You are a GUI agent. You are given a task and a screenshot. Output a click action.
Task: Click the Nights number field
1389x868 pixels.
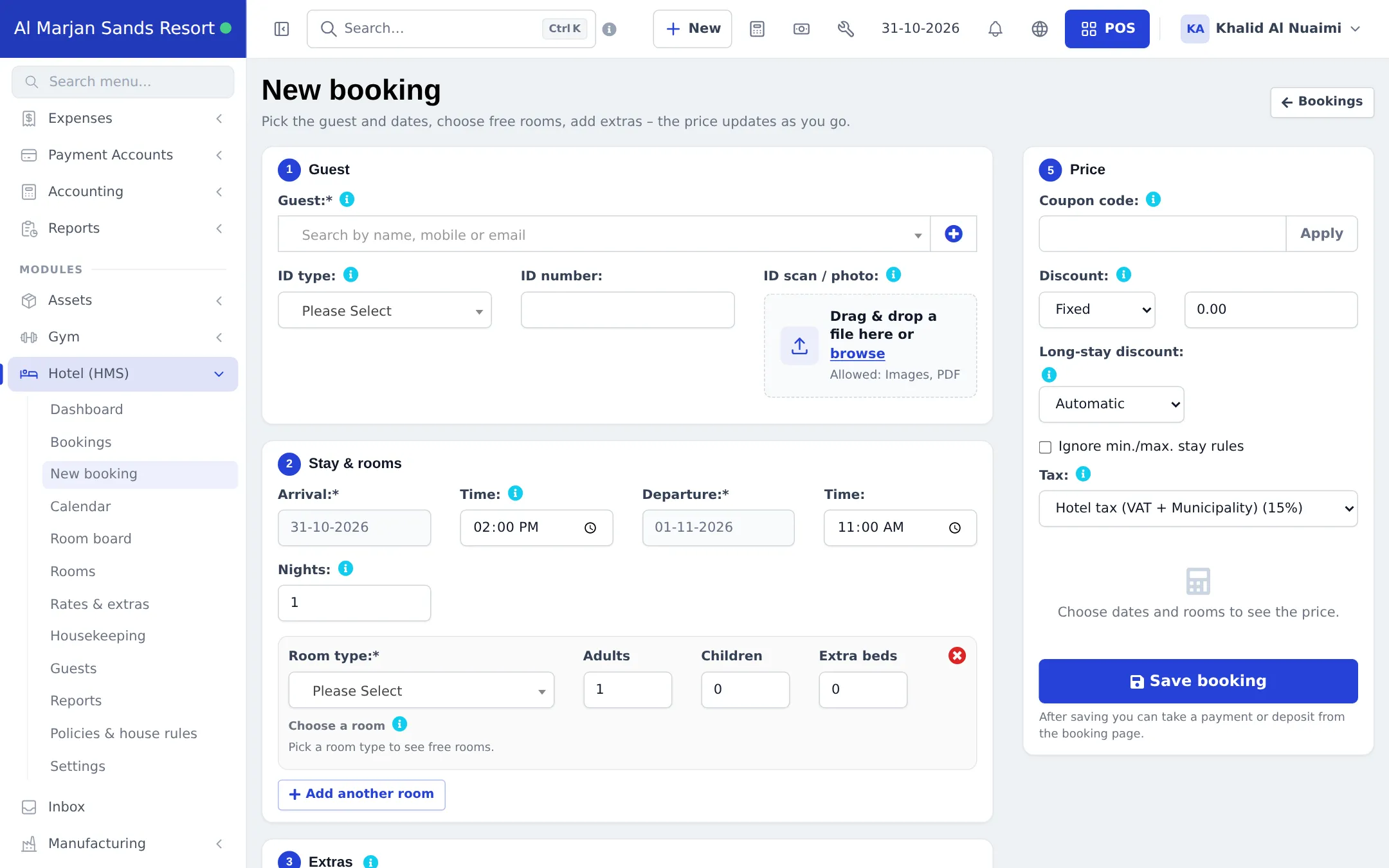point(354,602)
